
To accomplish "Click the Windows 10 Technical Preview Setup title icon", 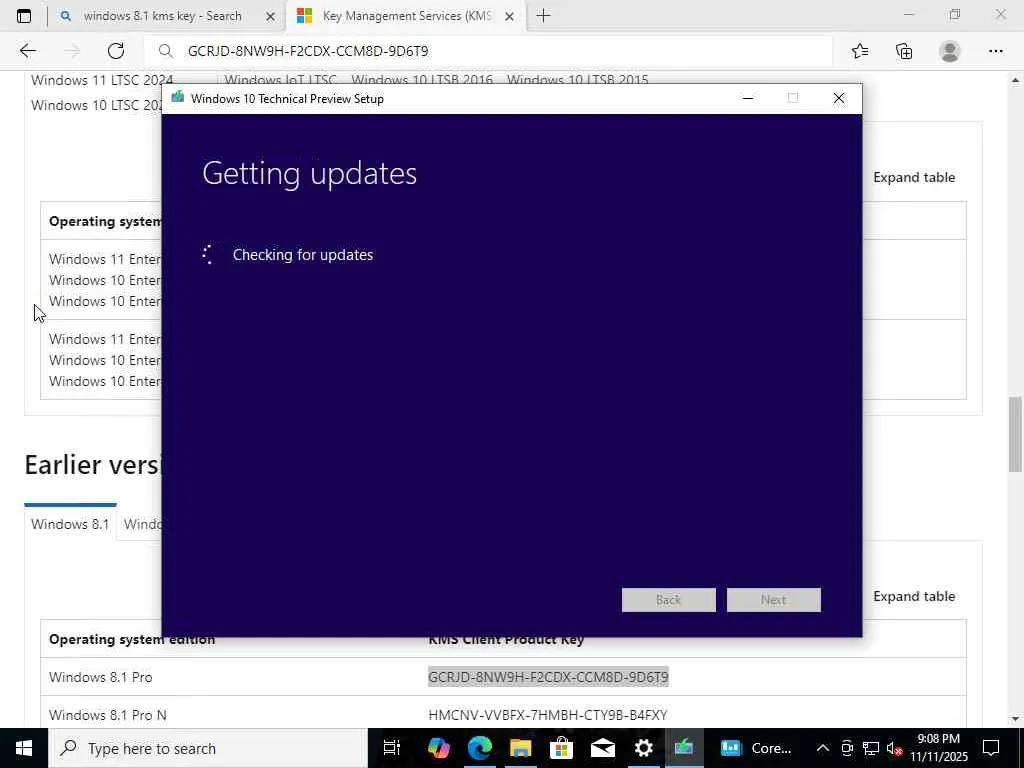I will 177,98.
